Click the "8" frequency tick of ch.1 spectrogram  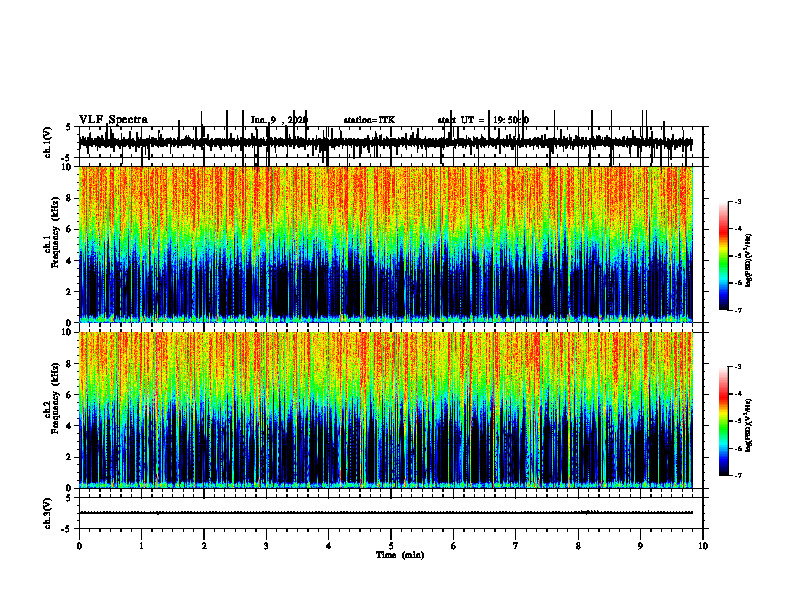click(70, 198)
